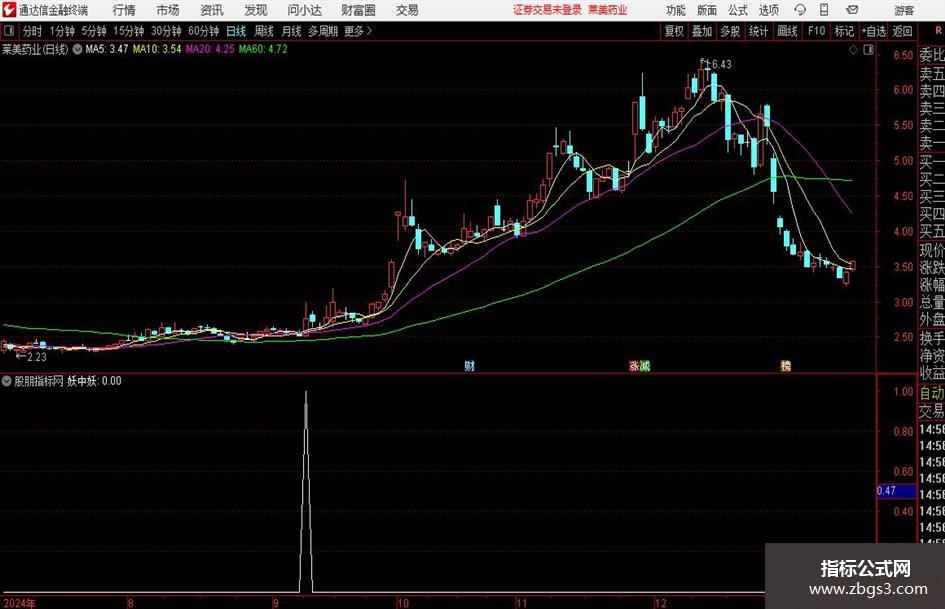
Task: Click the diamond icon at chart top-right
Action: (853, 50)
